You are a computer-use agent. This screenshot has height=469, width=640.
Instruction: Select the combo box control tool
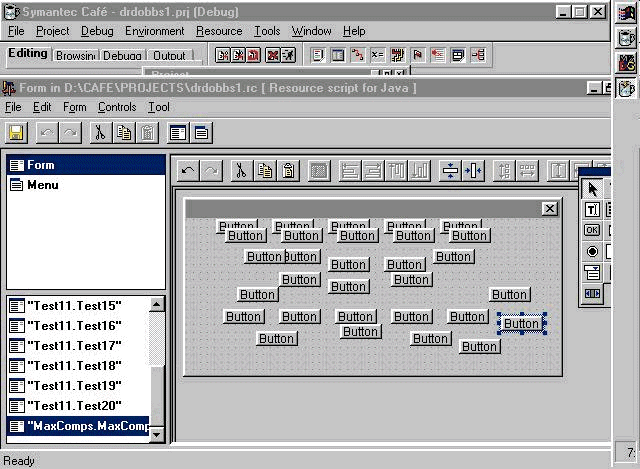(x=592, y=272)
